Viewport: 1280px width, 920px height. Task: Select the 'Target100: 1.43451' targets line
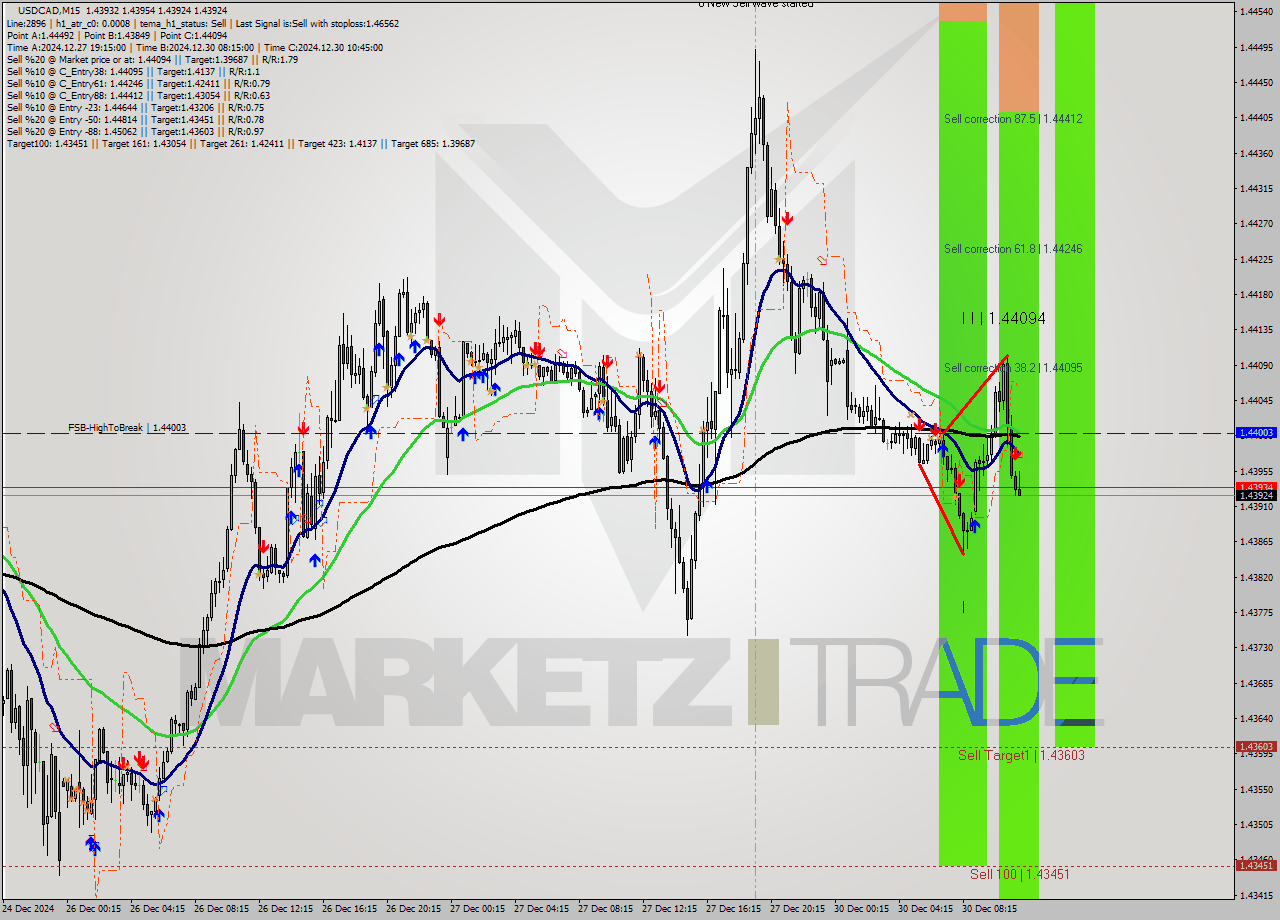point(240,143)
